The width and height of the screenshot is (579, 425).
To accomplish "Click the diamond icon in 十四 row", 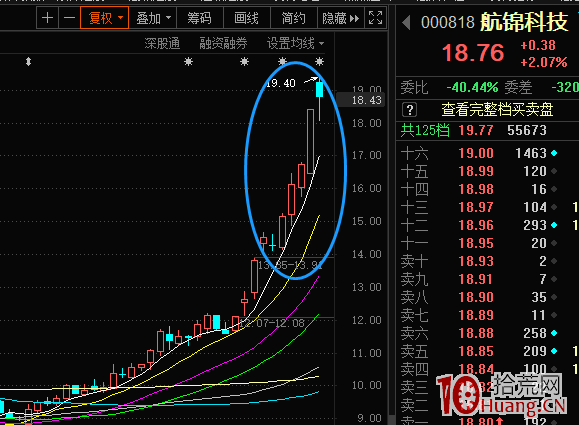I will (x=554, y=189).
